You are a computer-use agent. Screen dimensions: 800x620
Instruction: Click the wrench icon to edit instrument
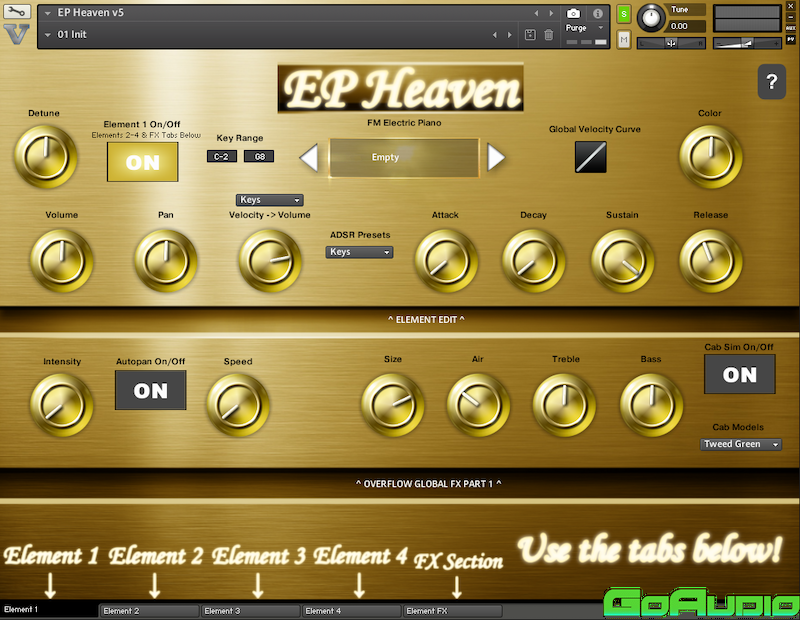(x=16, y=13)
